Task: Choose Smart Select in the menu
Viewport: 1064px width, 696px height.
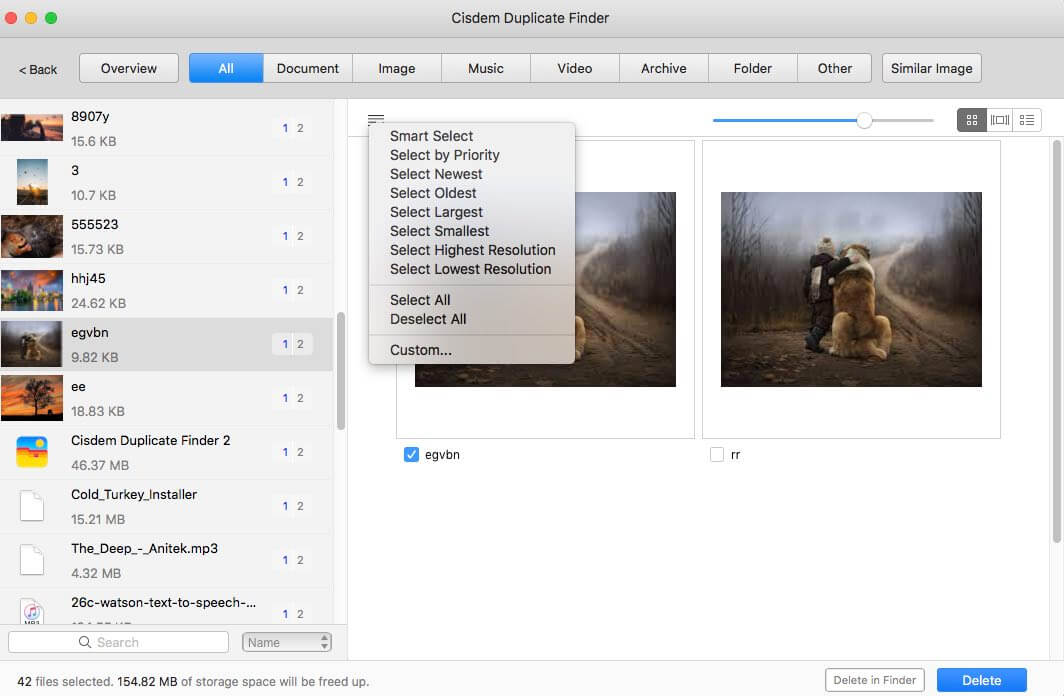Action: coord(431,136)
